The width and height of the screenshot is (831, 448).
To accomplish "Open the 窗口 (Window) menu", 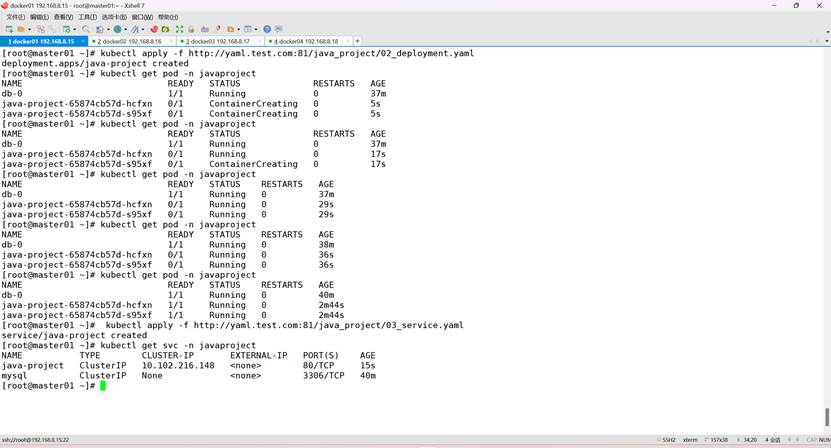I will click(x=143, y=17).
